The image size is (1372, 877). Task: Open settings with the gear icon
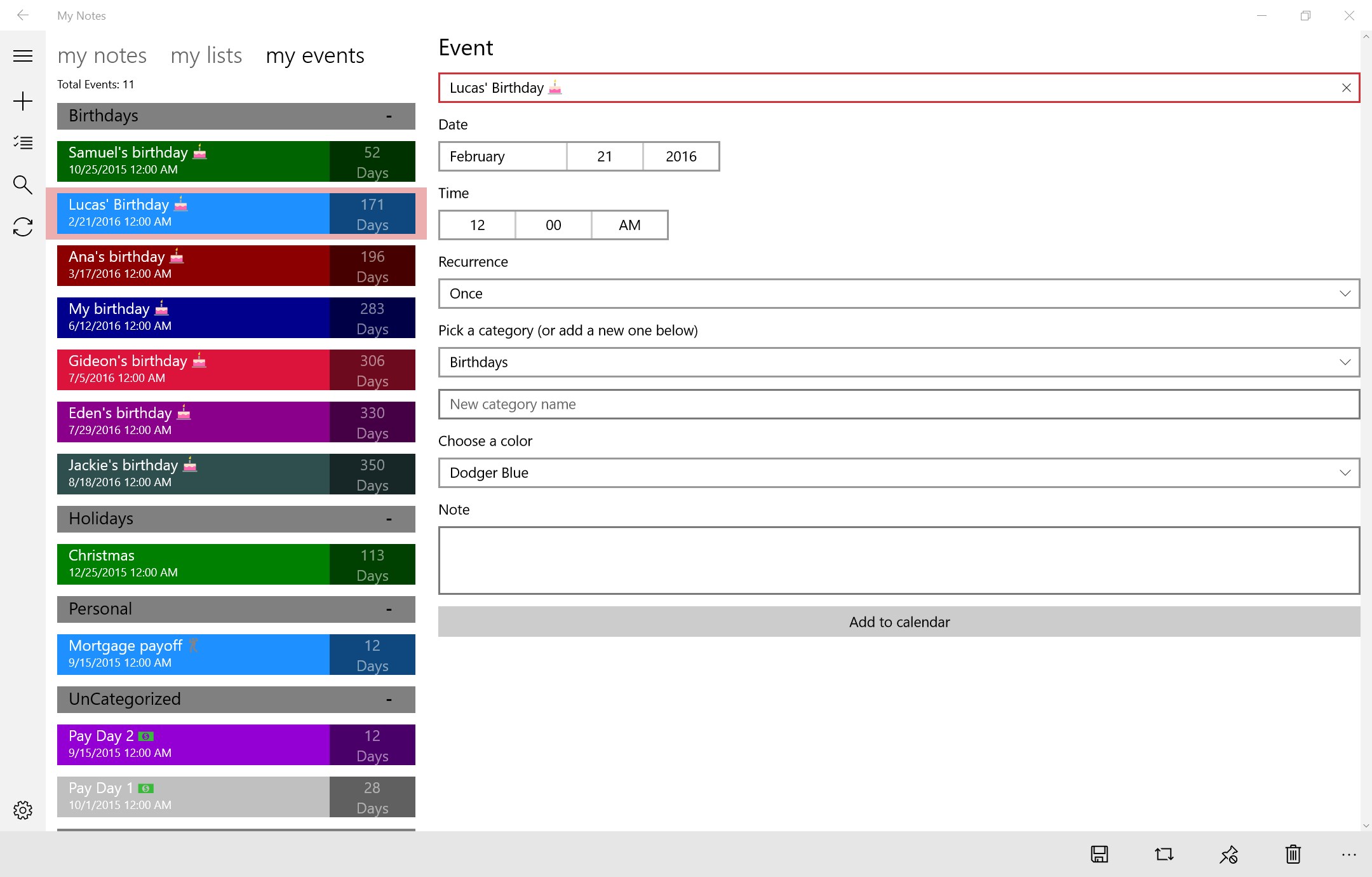pos(23,810)
